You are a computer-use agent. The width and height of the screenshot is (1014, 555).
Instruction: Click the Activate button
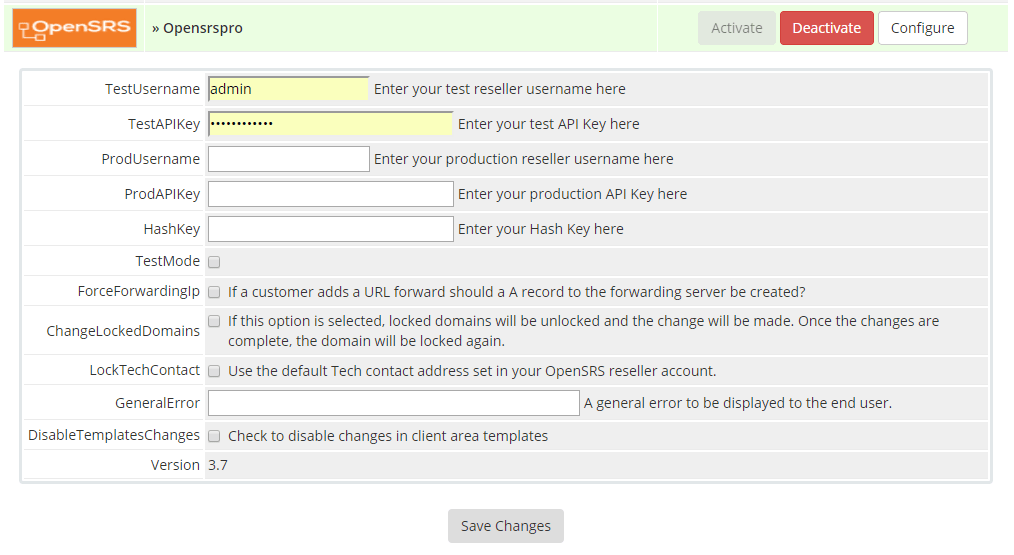coord(737,28)
